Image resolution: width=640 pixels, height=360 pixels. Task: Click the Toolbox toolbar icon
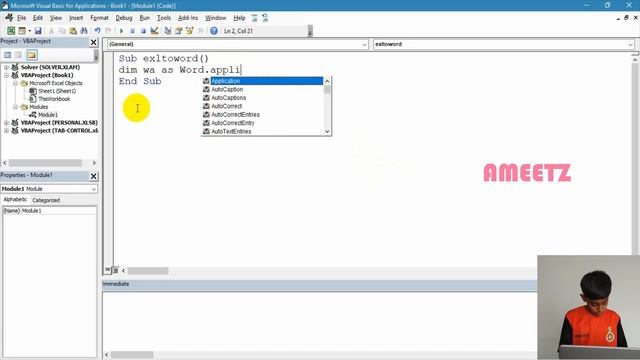[201, 31]
